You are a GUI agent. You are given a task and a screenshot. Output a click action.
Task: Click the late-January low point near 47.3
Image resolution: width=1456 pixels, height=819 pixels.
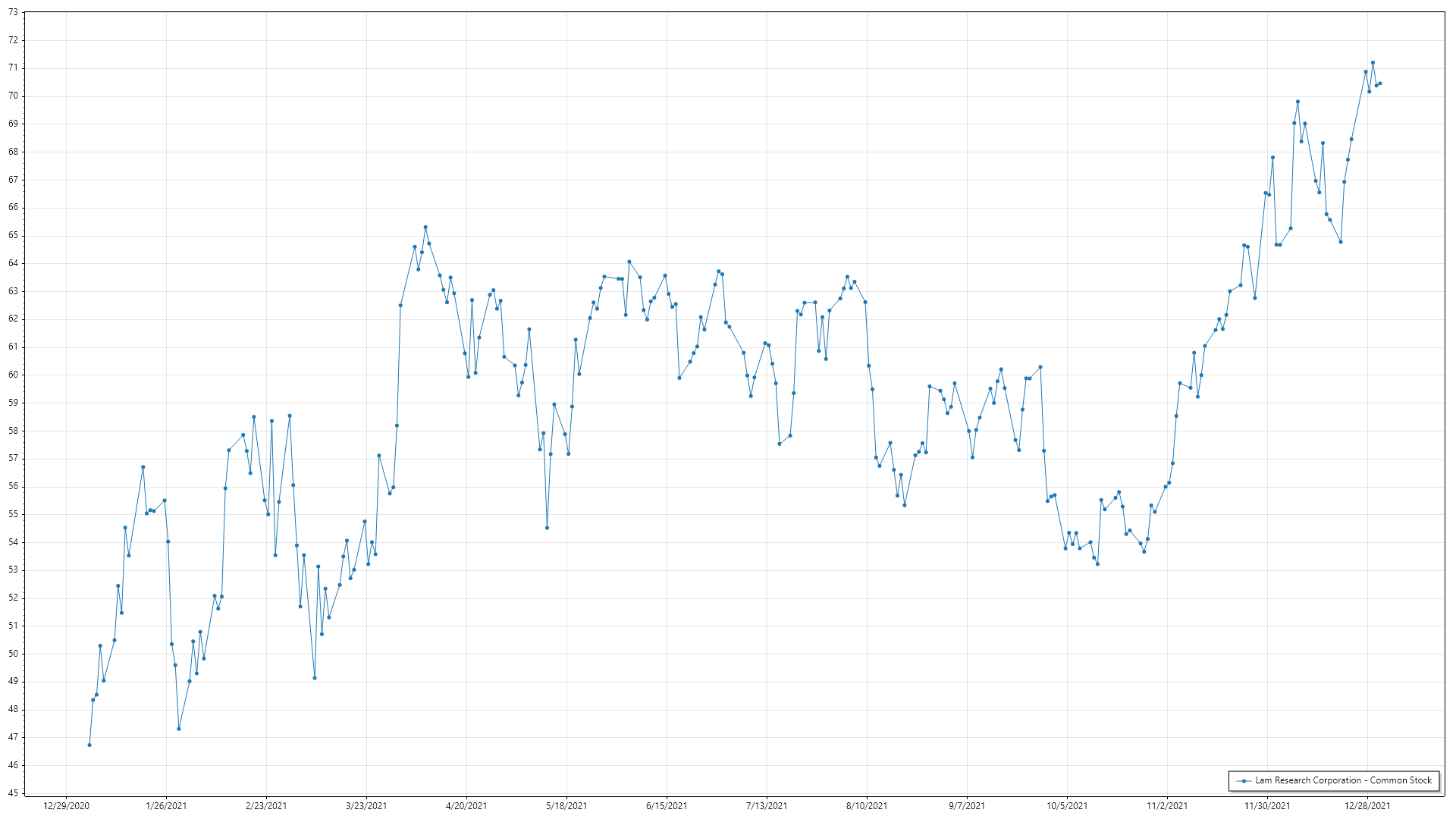tap(179, 729)
